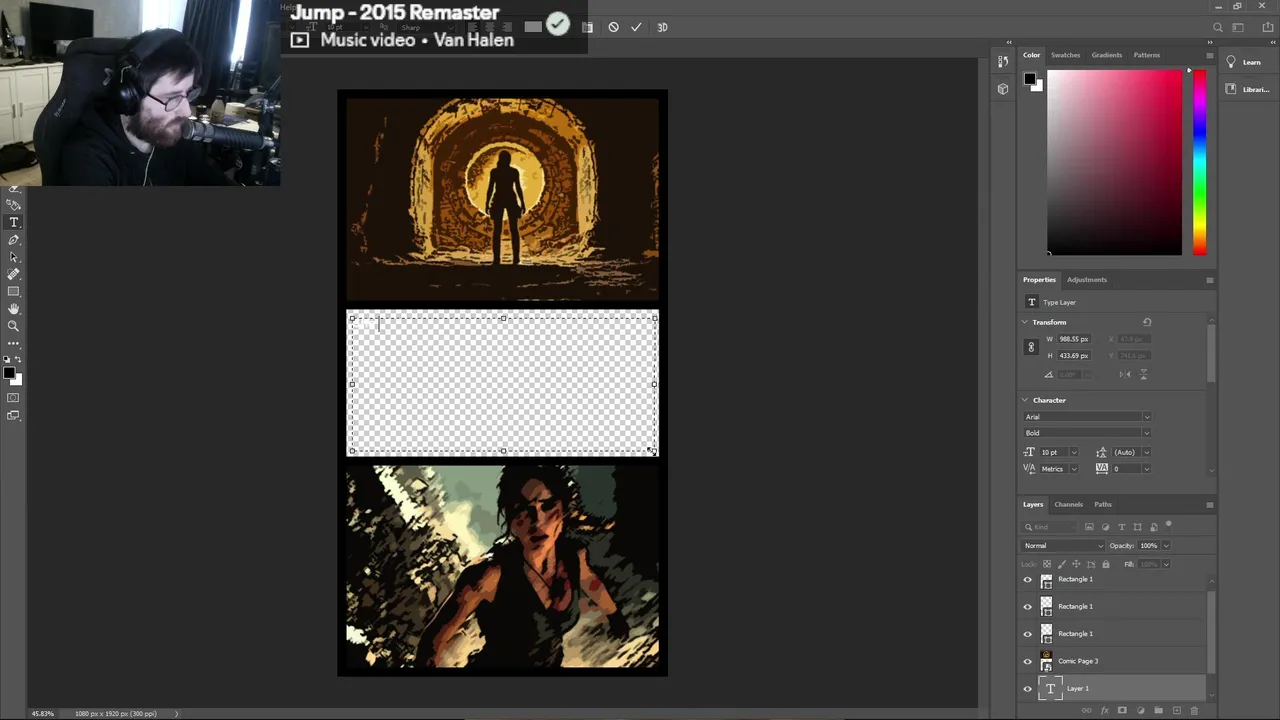Pick a hue on the spectrum slider
The width and height of the screenshot is (1280, 720).
[x=1199, y=162]
